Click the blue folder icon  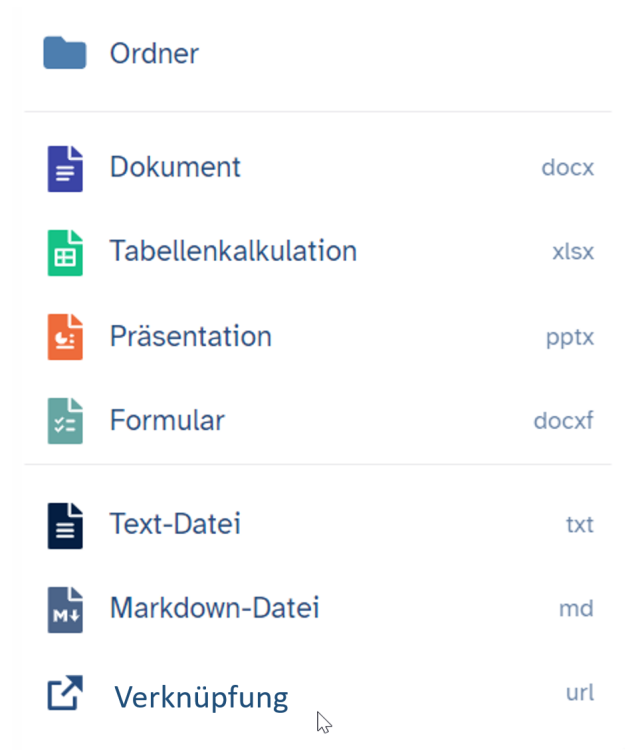pos(65,53)
